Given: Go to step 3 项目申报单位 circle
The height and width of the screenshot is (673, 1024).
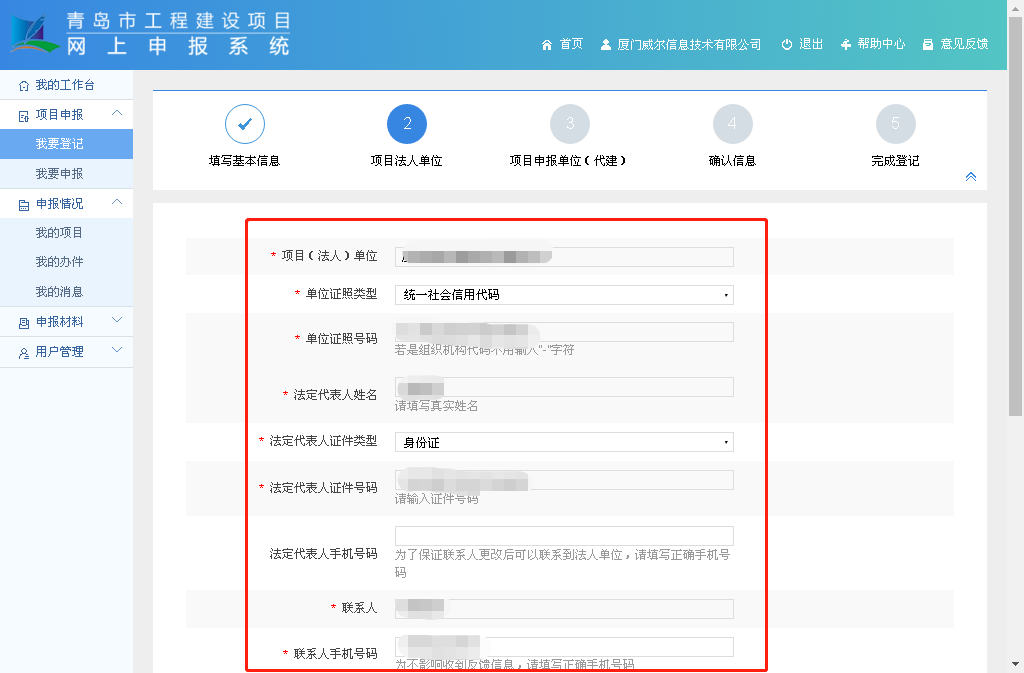Looking at the screenshot, I should (x=570, y=124).
